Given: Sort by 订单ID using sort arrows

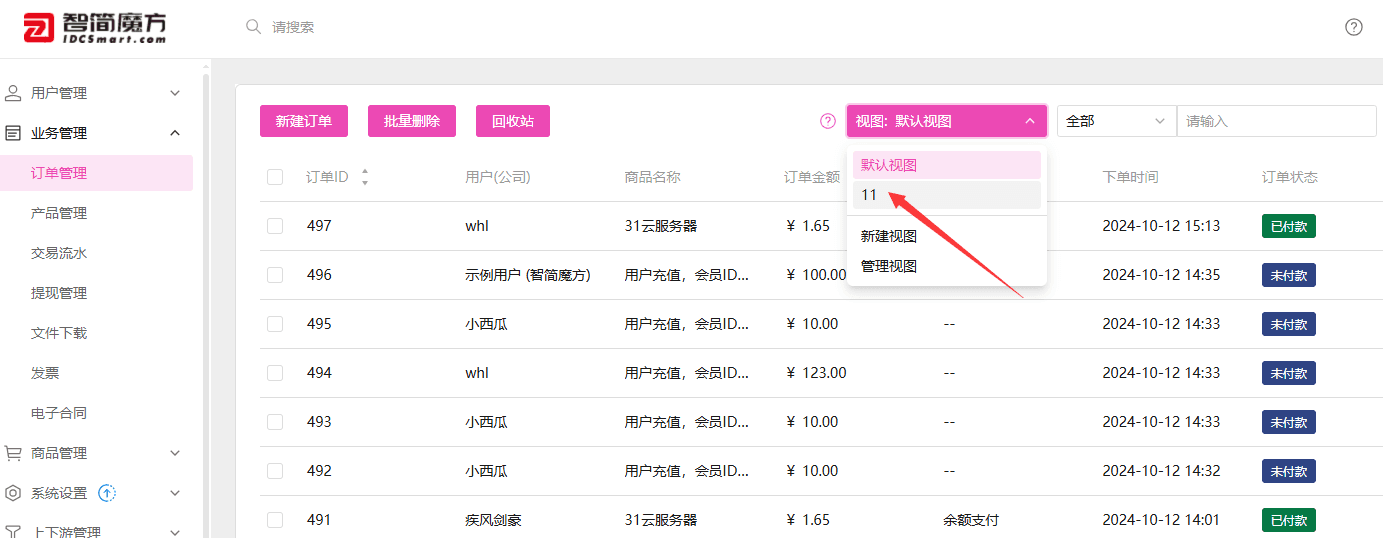Looking at the screenshot, I should tap(365, 177).
